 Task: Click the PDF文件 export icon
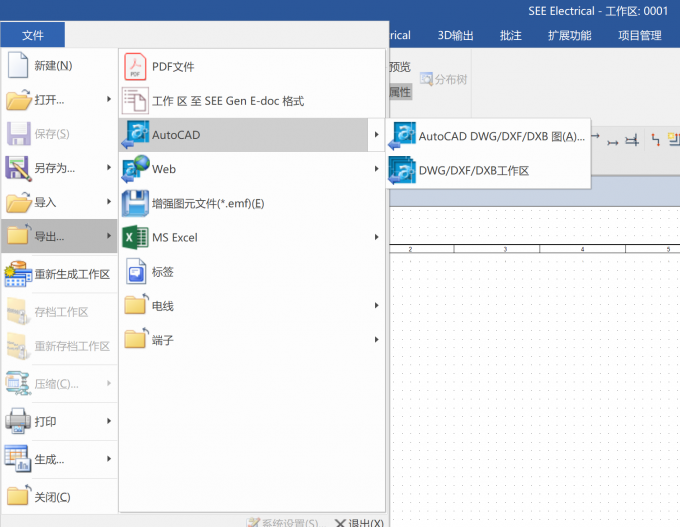[135, 66]
